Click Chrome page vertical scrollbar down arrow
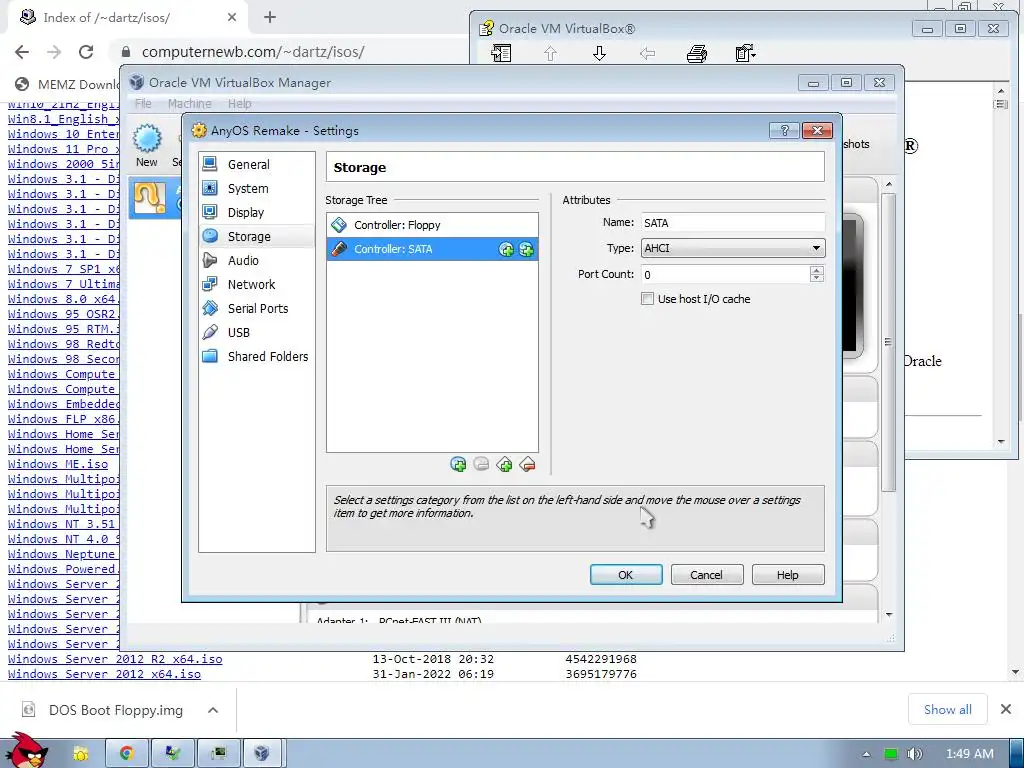Viewport: 1024px width, 768px height. coord(1016,672)
